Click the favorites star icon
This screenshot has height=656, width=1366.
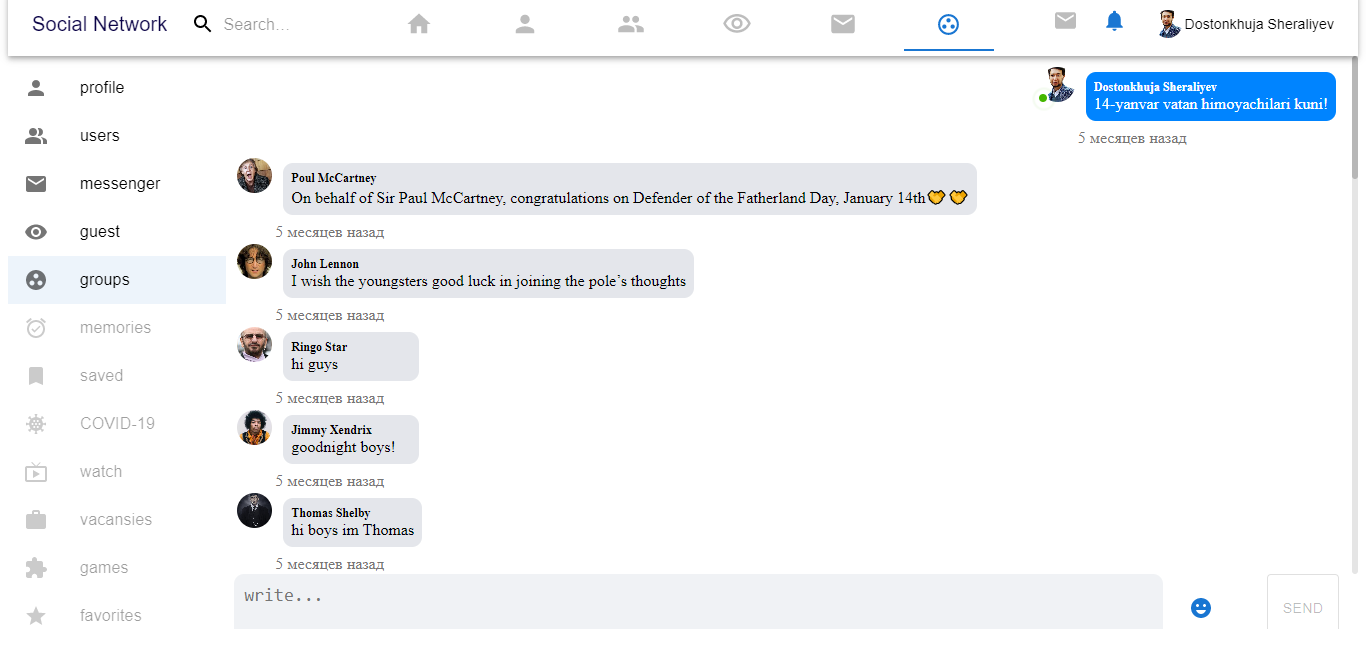(x=36, y=616)
